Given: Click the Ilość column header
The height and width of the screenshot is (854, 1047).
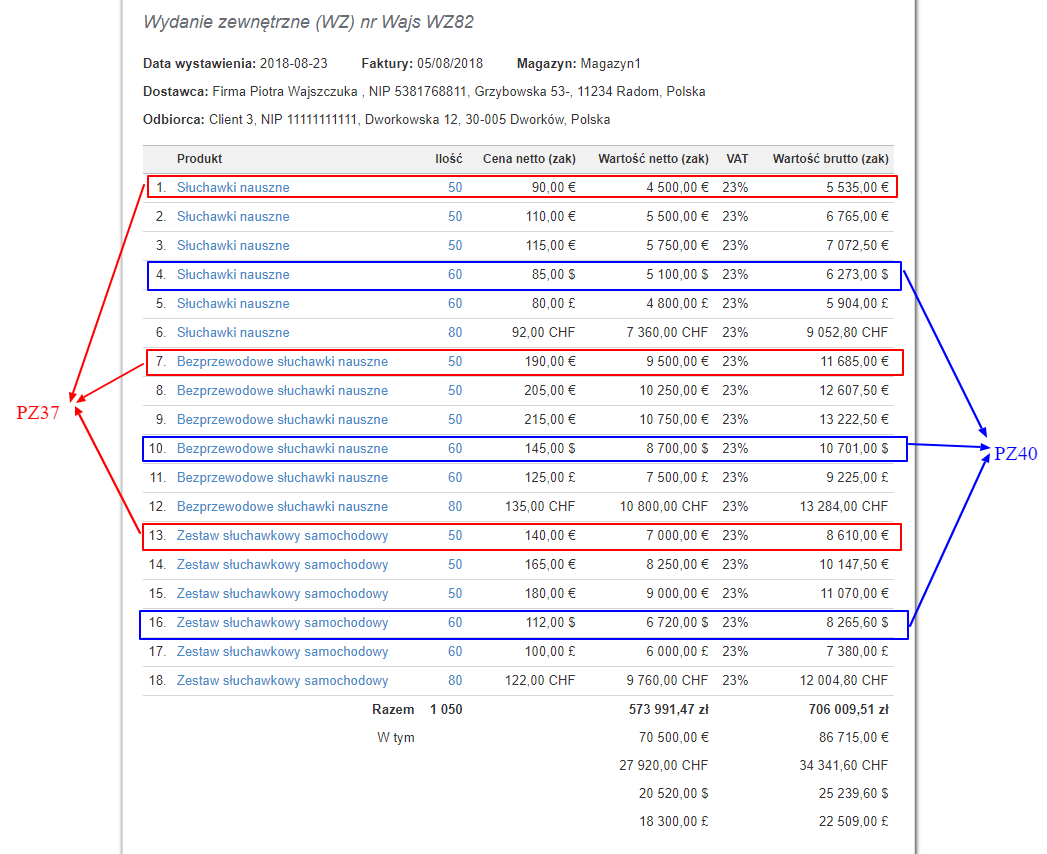Looking at the screenshot, I should (x=449, y=159).
